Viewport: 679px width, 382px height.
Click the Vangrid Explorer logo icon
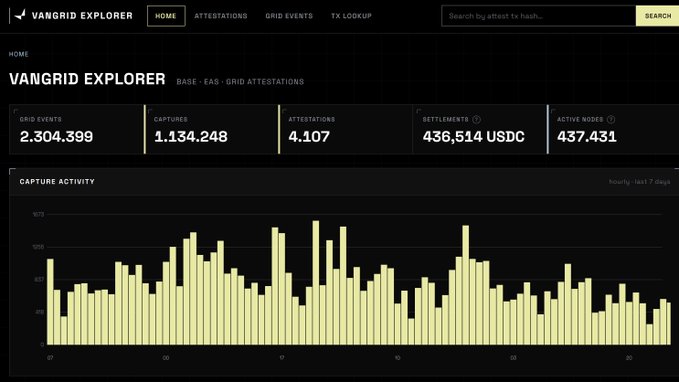tap(20, 15)
